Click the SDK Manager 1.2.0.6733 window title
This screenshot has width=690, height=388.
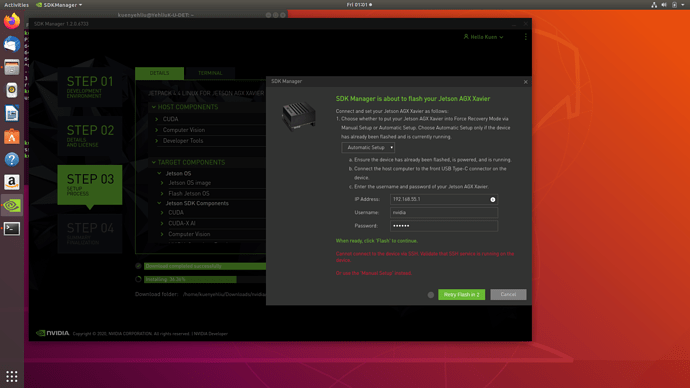(61, 24)
